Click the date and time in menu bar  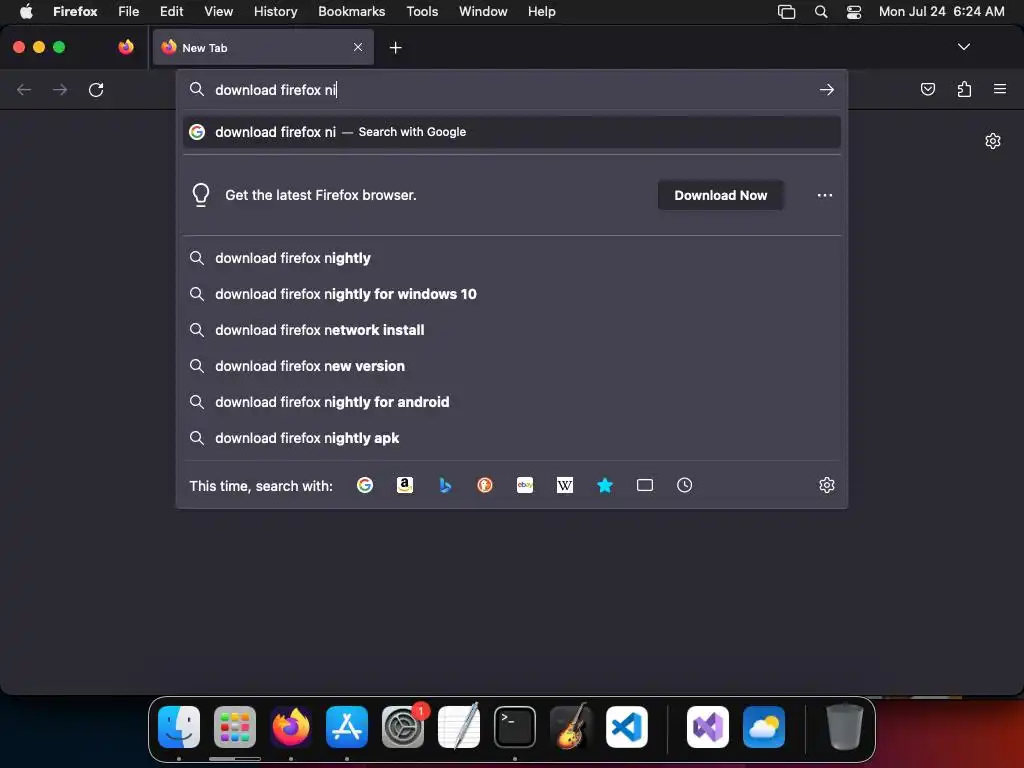click(x=941, y=12)
